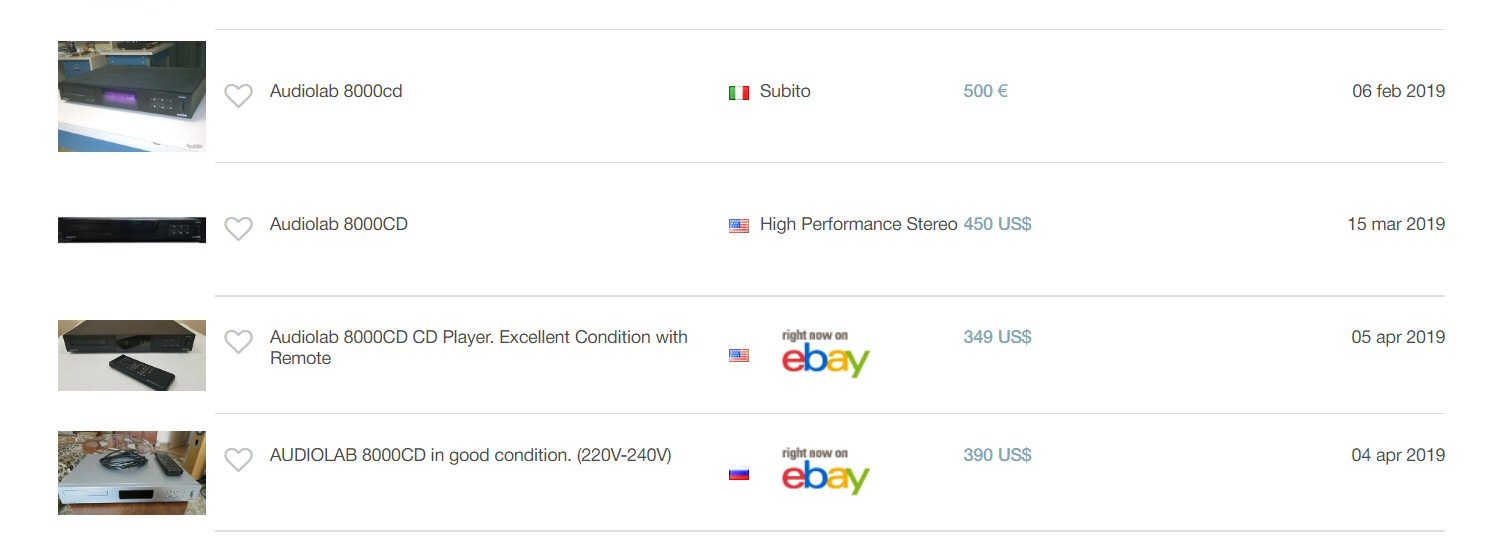Click High Performance Stereo seller name

(x=858, y=224)
